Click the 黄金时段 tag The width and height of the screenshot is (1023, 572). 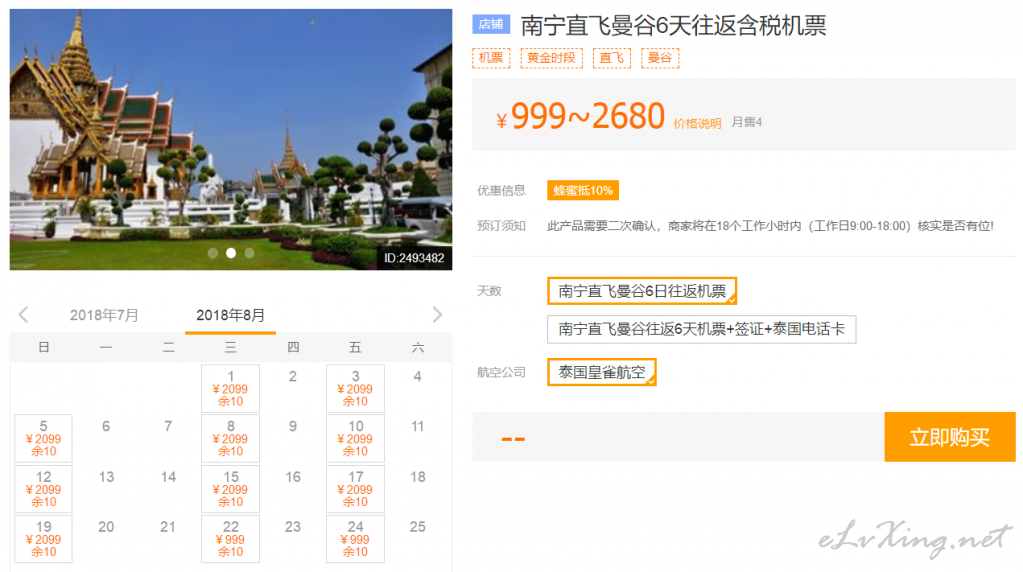tap(551, 58)
